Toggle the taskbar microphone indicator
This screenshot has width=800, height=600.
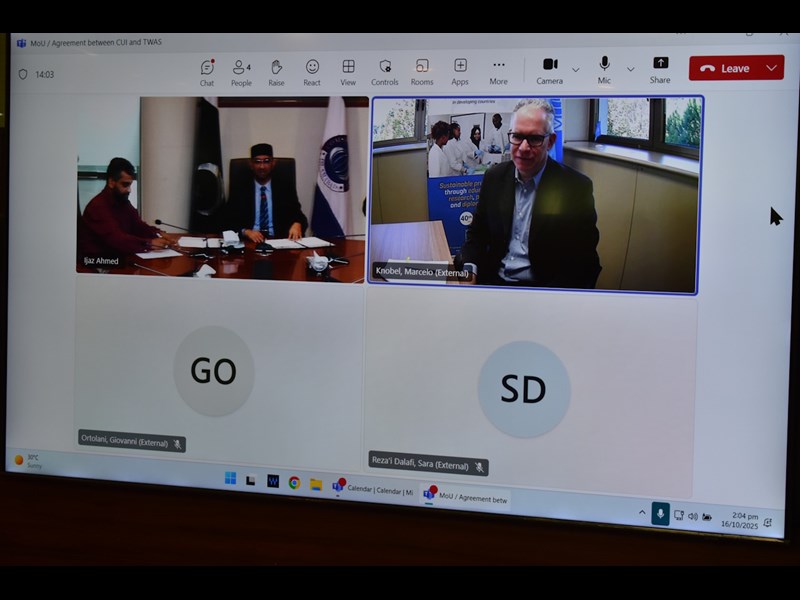pos(660,513)
